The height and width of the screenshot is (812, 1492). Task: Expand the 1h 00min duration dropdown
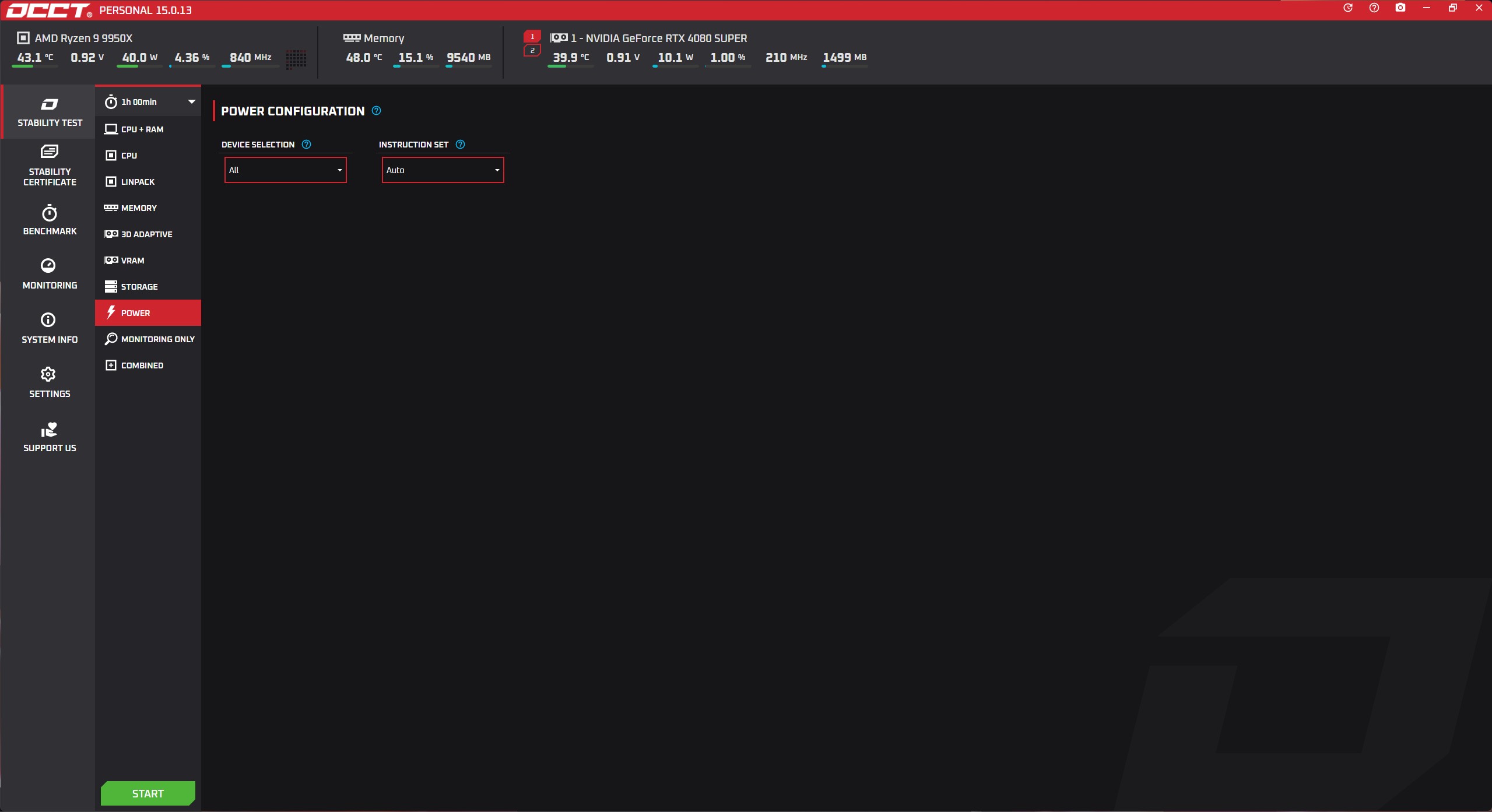point(191,102)
